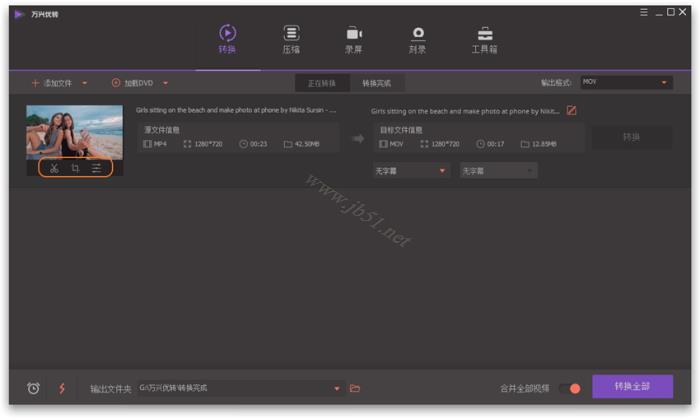Click the 加载DVD load DVD button
700x418 pixels.
coord(132,83)
